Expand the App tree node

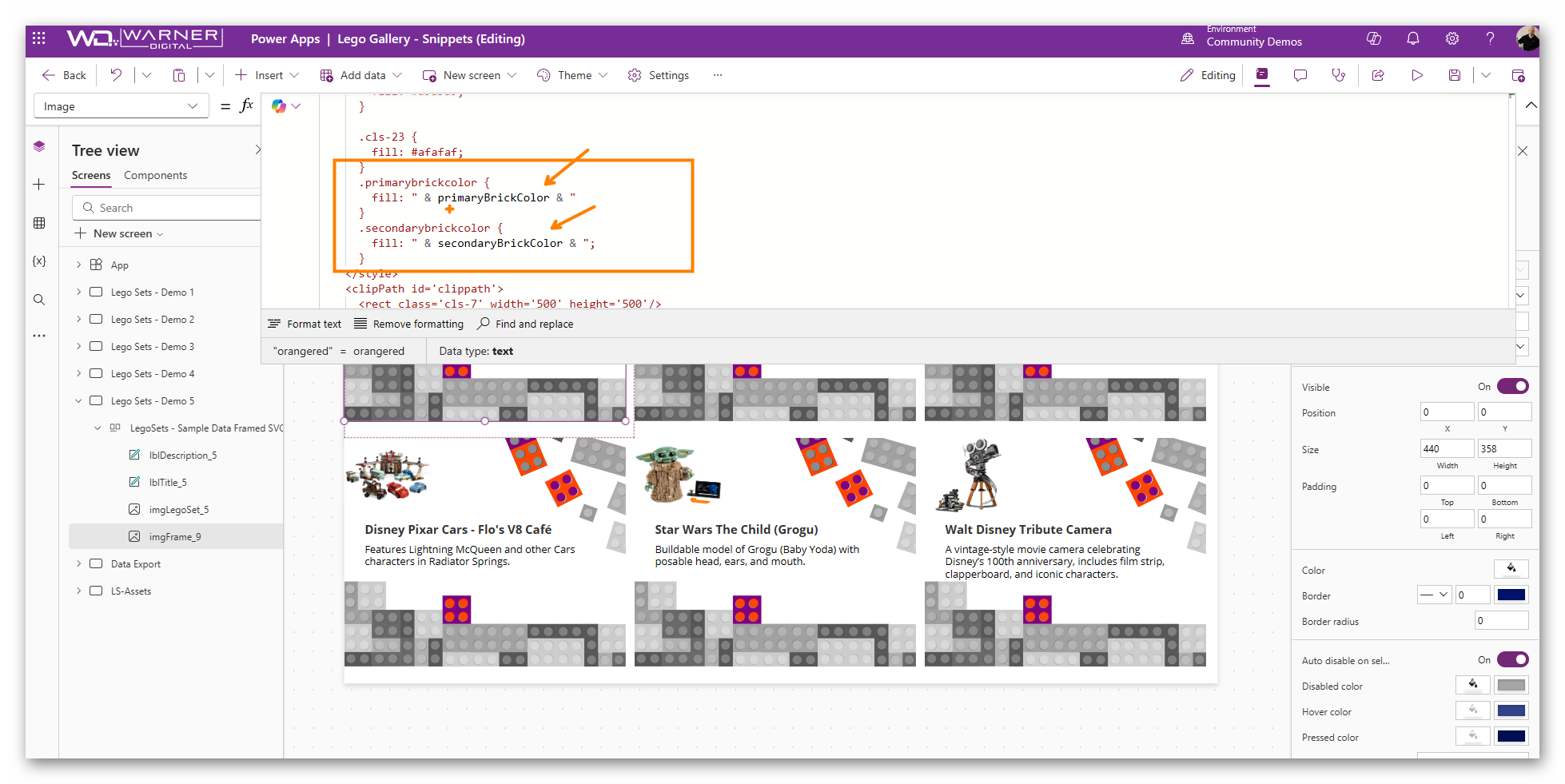point(78,265)
